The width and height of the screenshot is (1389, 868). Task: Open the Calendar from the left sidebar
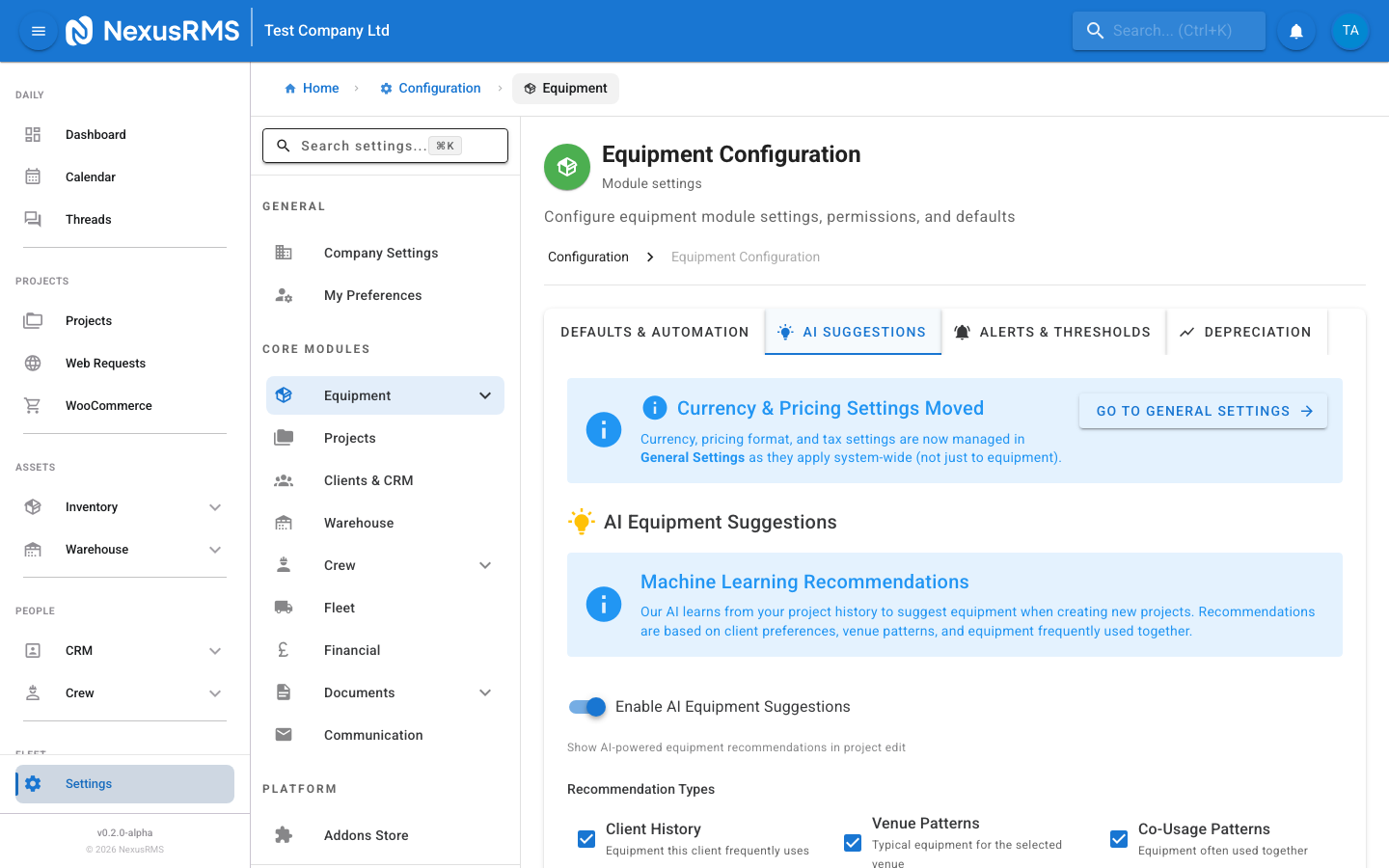tap(33, 176)
